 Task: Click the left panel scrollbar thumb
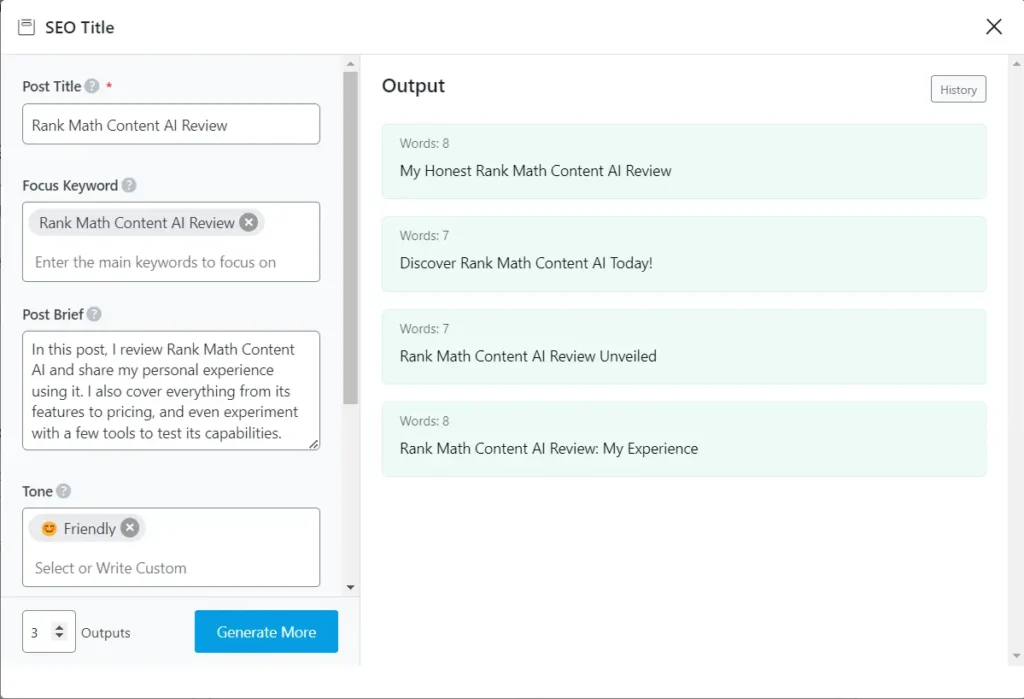tap(351, 238)
